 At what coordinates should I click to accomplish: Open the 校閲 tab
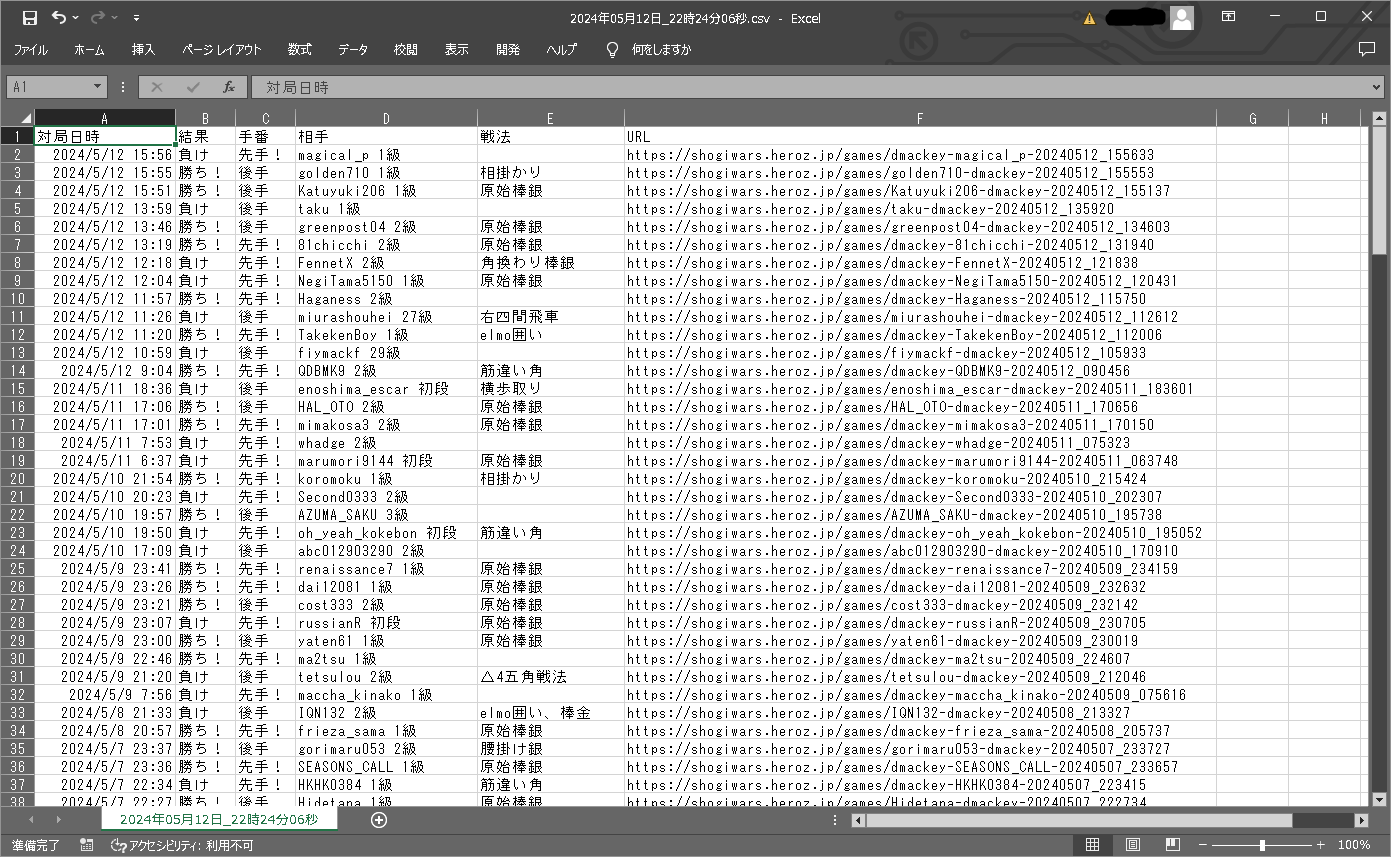pyautogui.click(x=406, y=49)
